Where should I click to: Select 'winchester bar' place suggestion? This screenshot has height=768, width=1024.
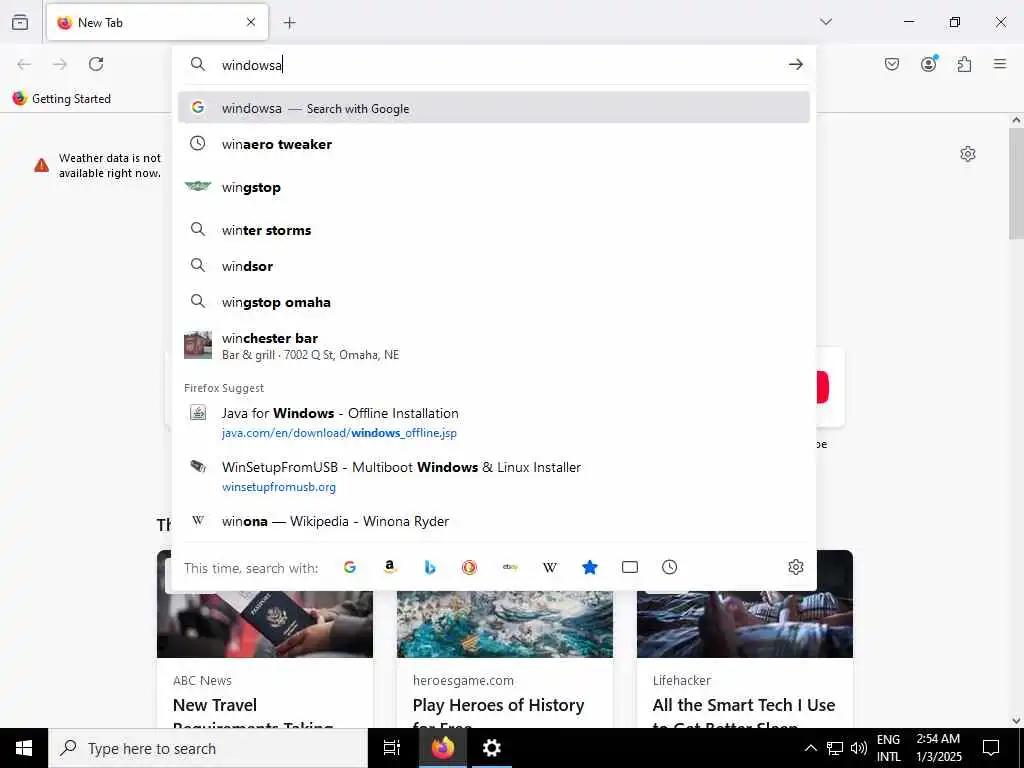click(494, 345)
